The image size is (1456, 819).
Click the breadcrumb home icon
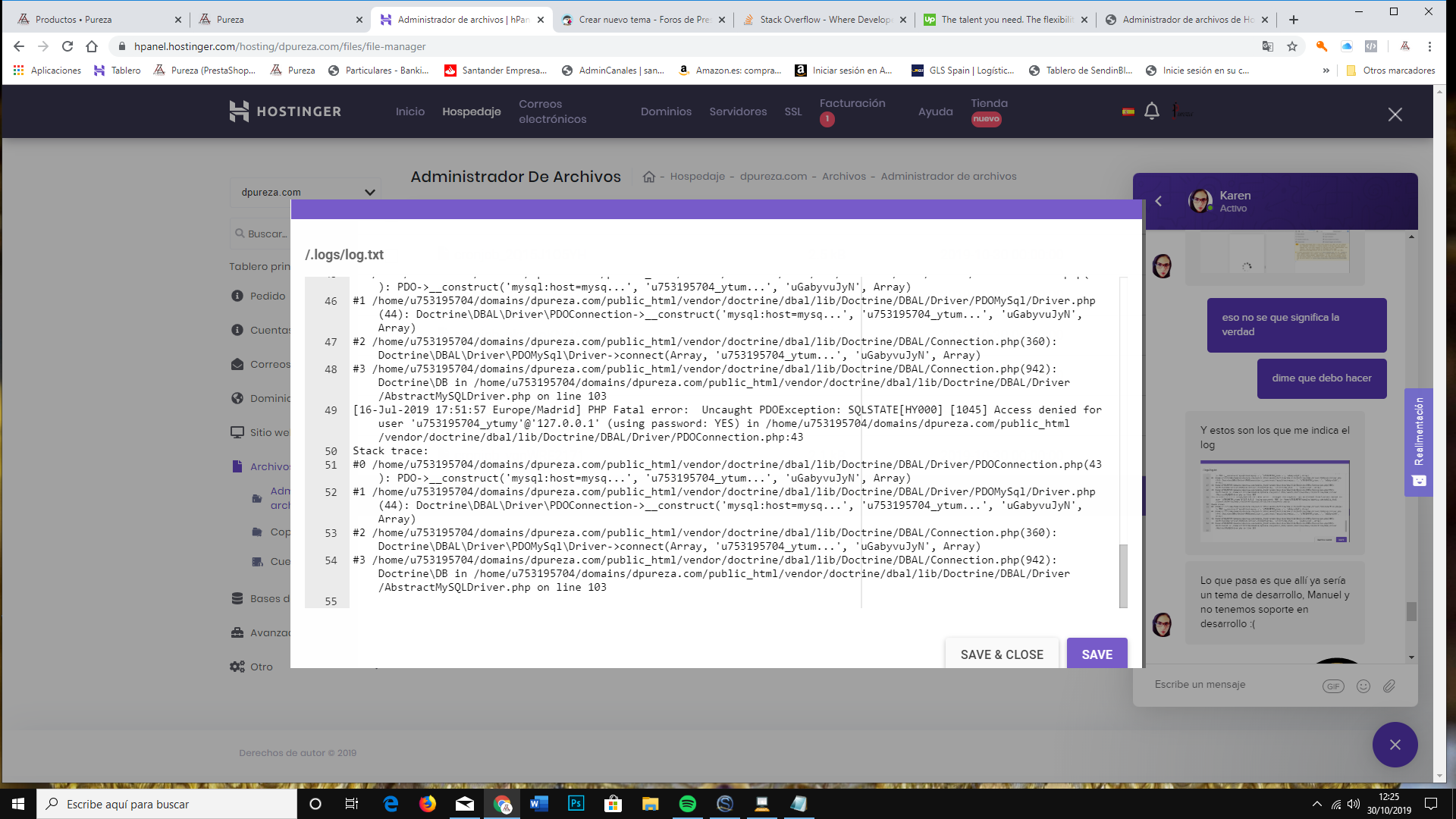click(648, 177)
